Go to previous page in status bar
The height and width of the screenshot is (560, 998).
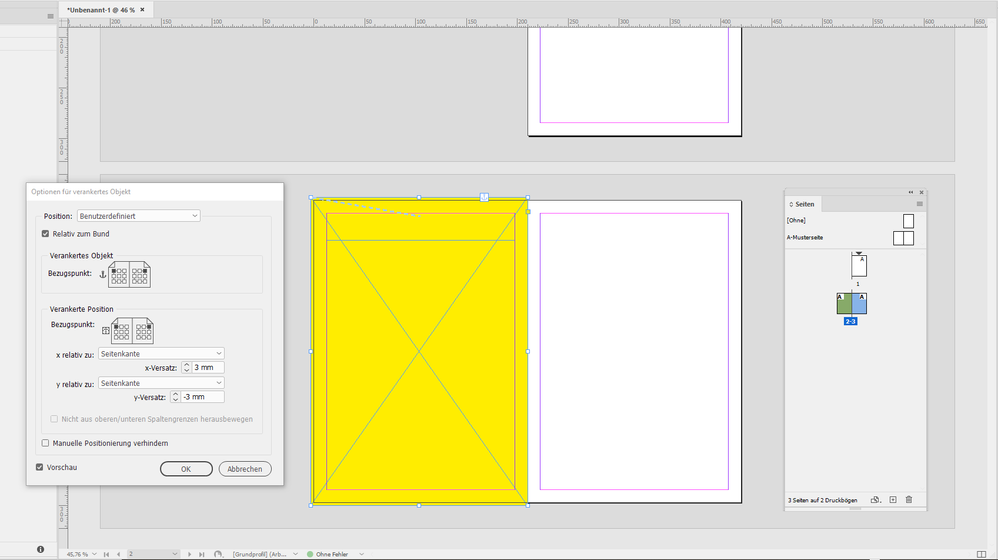click(x=118, y=554)
